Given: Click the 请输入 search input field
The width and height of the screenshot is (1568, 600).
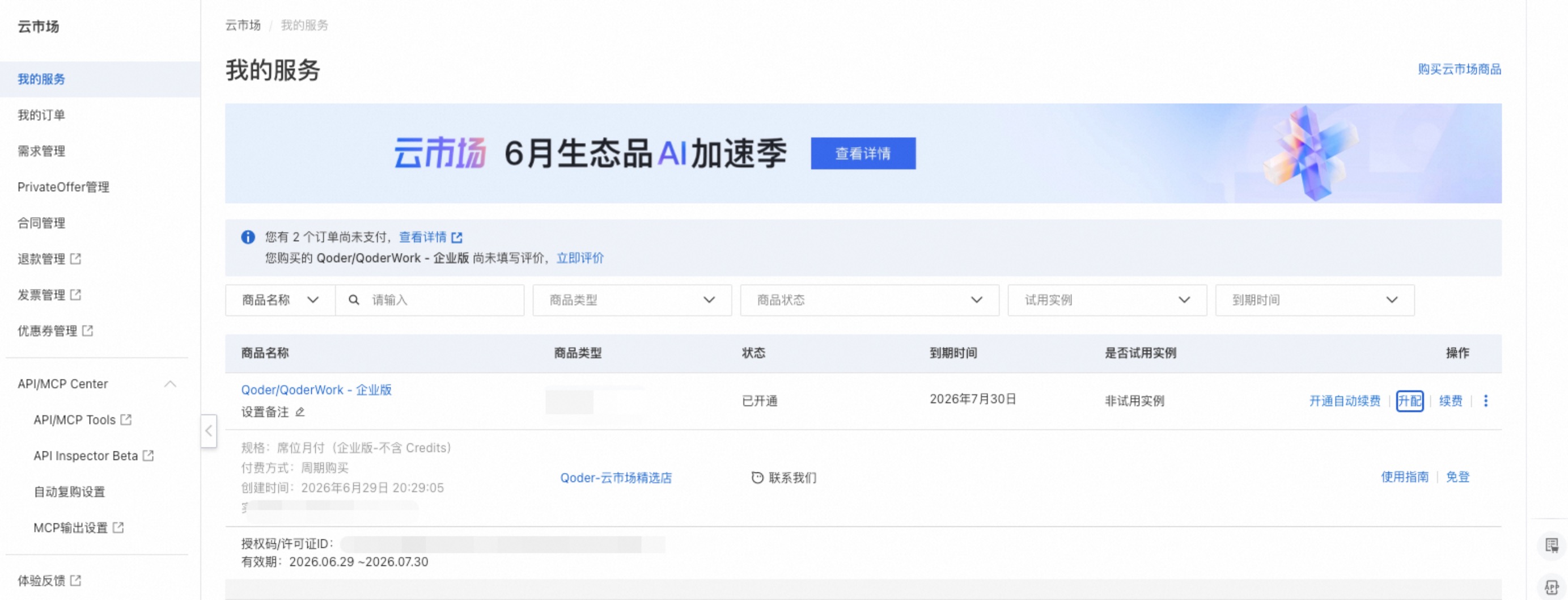Looking at the screenshot, I should (430, 299).
